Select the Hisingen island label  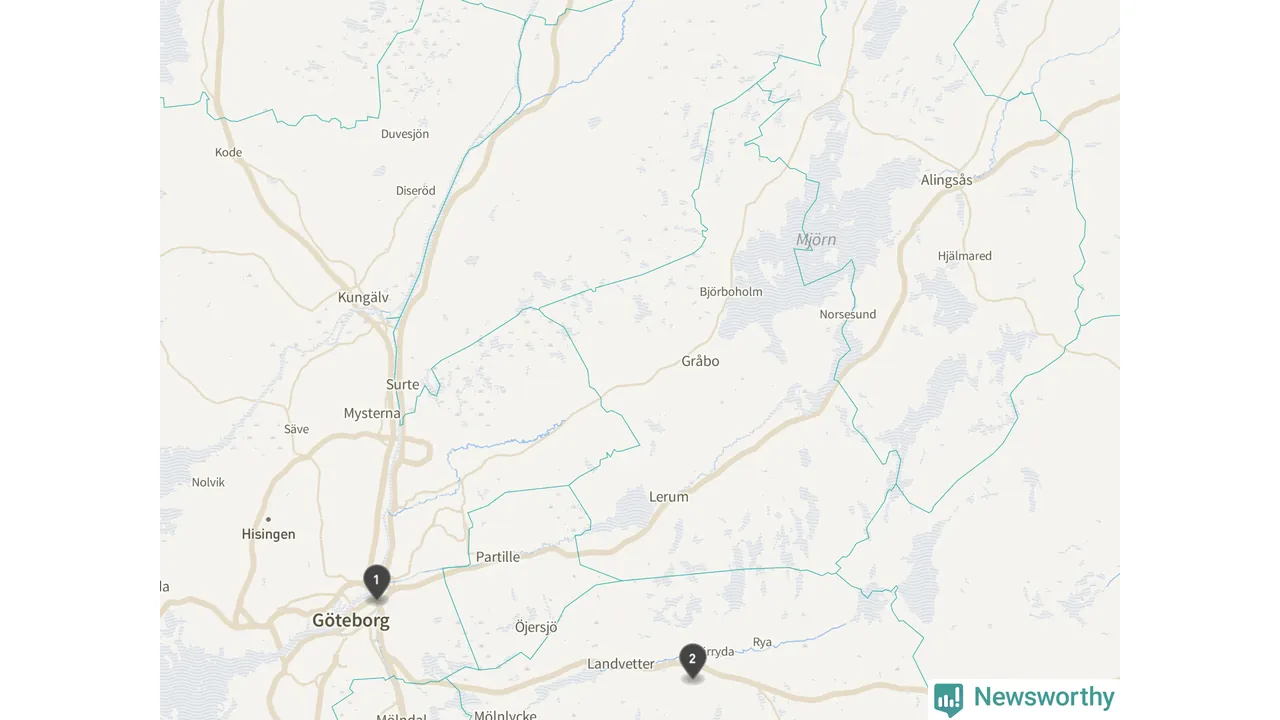pyautogui.click(x=269, y=534)
